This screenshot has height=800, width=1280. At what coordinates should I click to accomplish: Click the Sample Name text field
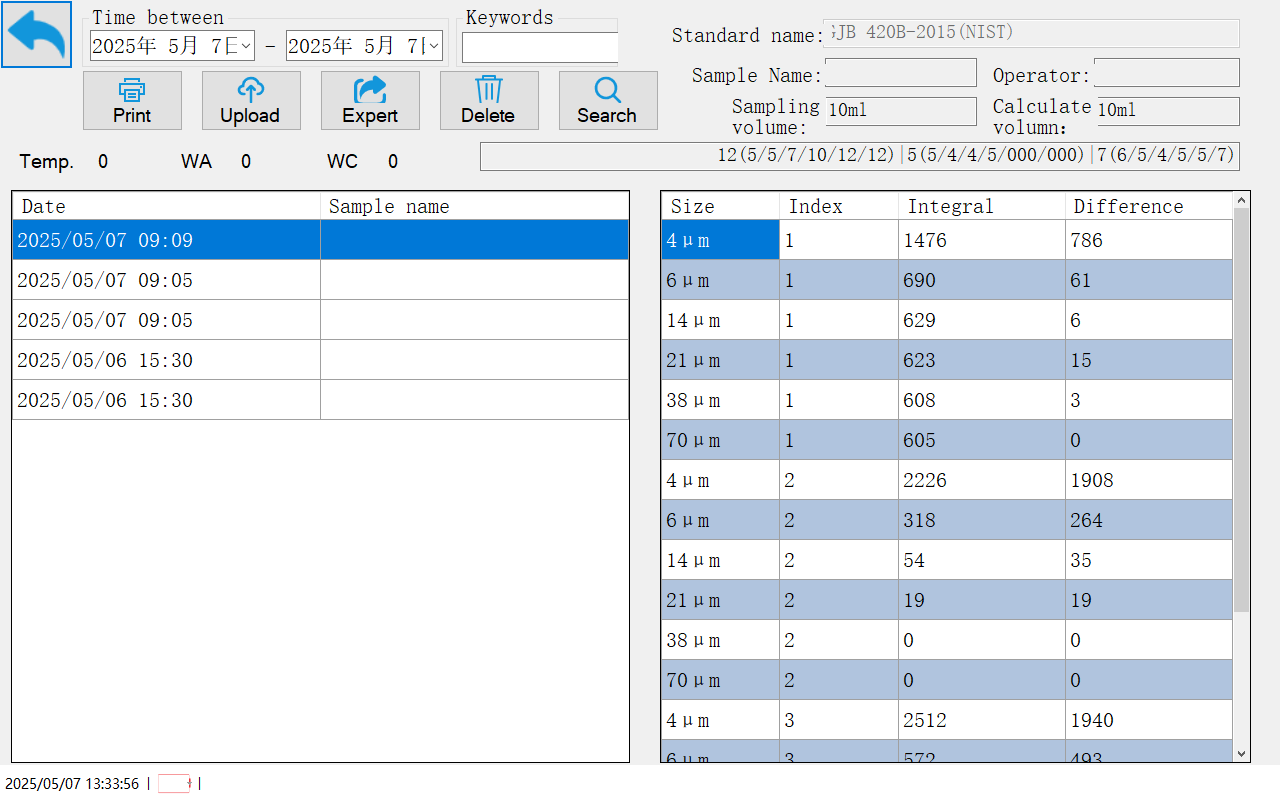900,73
